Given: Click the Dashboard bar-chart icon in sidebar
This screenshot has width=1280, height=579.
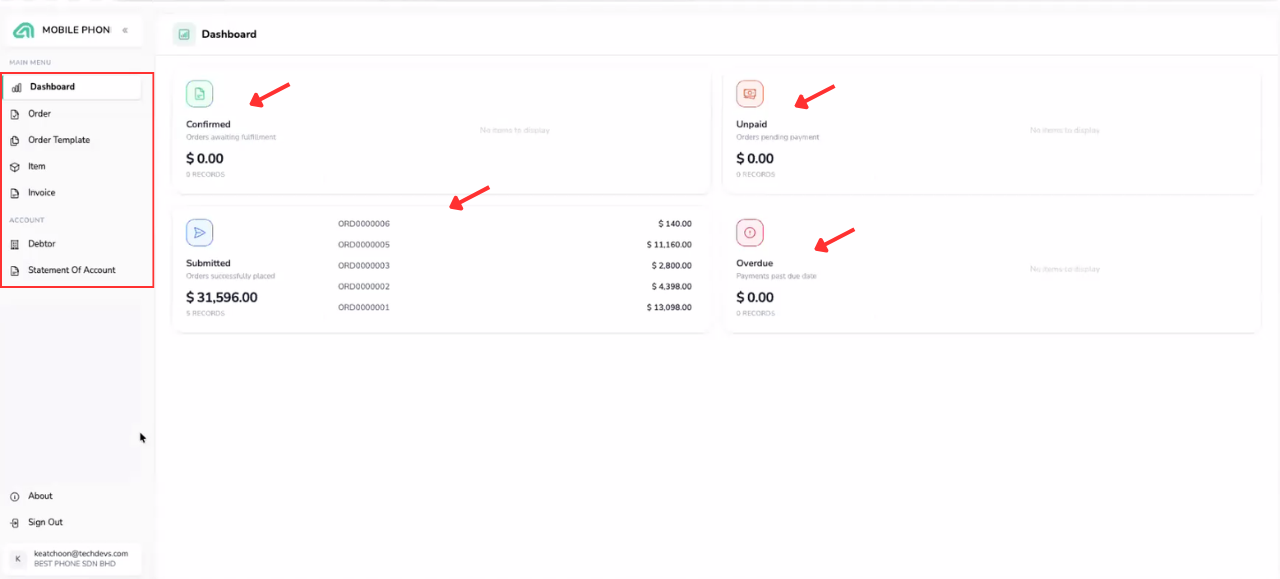Looking at the screenshot, I should pos(16,88).
